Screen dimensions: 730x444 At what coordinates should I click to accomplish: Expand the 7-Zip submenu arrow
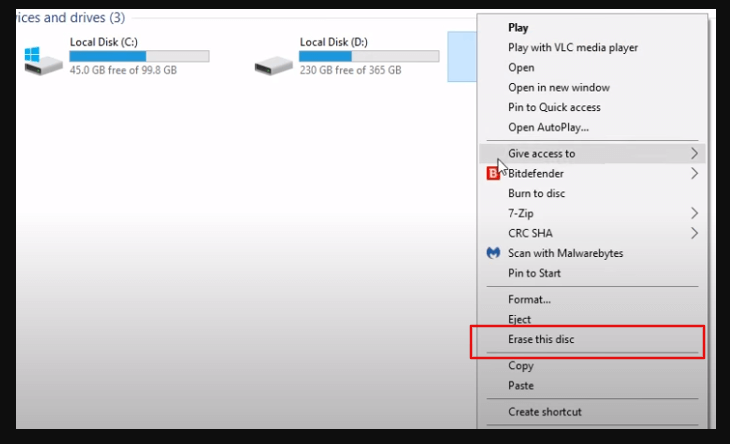(x=694, y=213)
